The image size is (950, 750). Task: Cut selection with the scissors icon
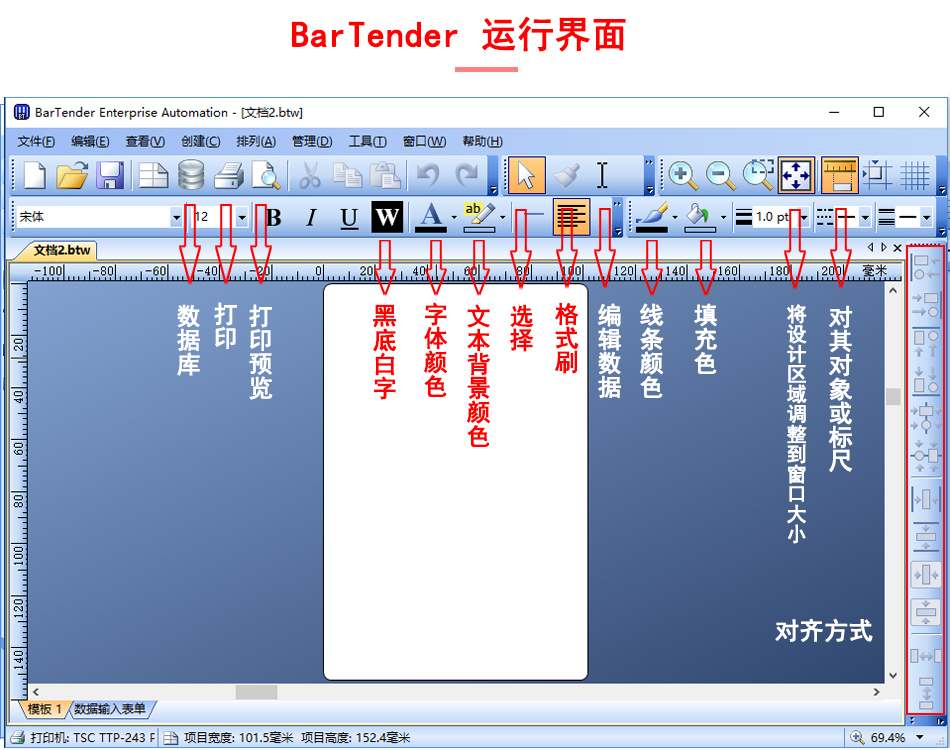(x=310, y=176)
